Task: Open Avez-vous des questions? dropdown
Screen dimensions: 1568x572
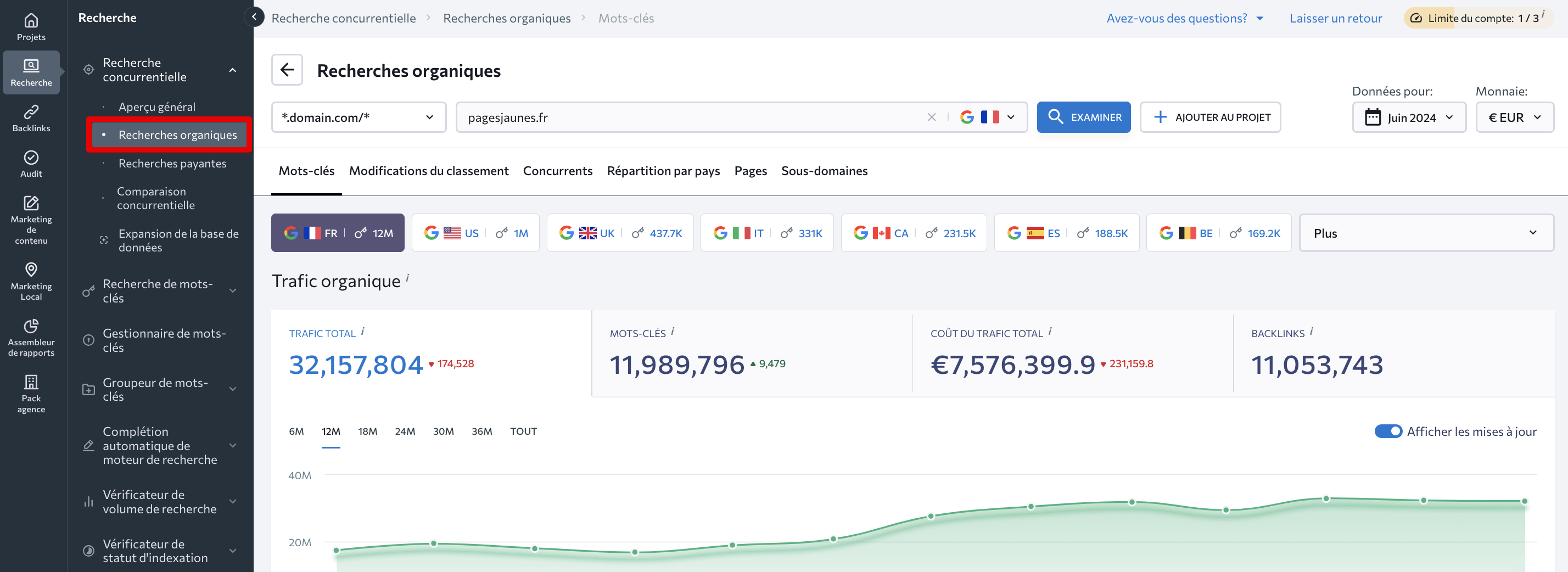Action: point(1185,18)
